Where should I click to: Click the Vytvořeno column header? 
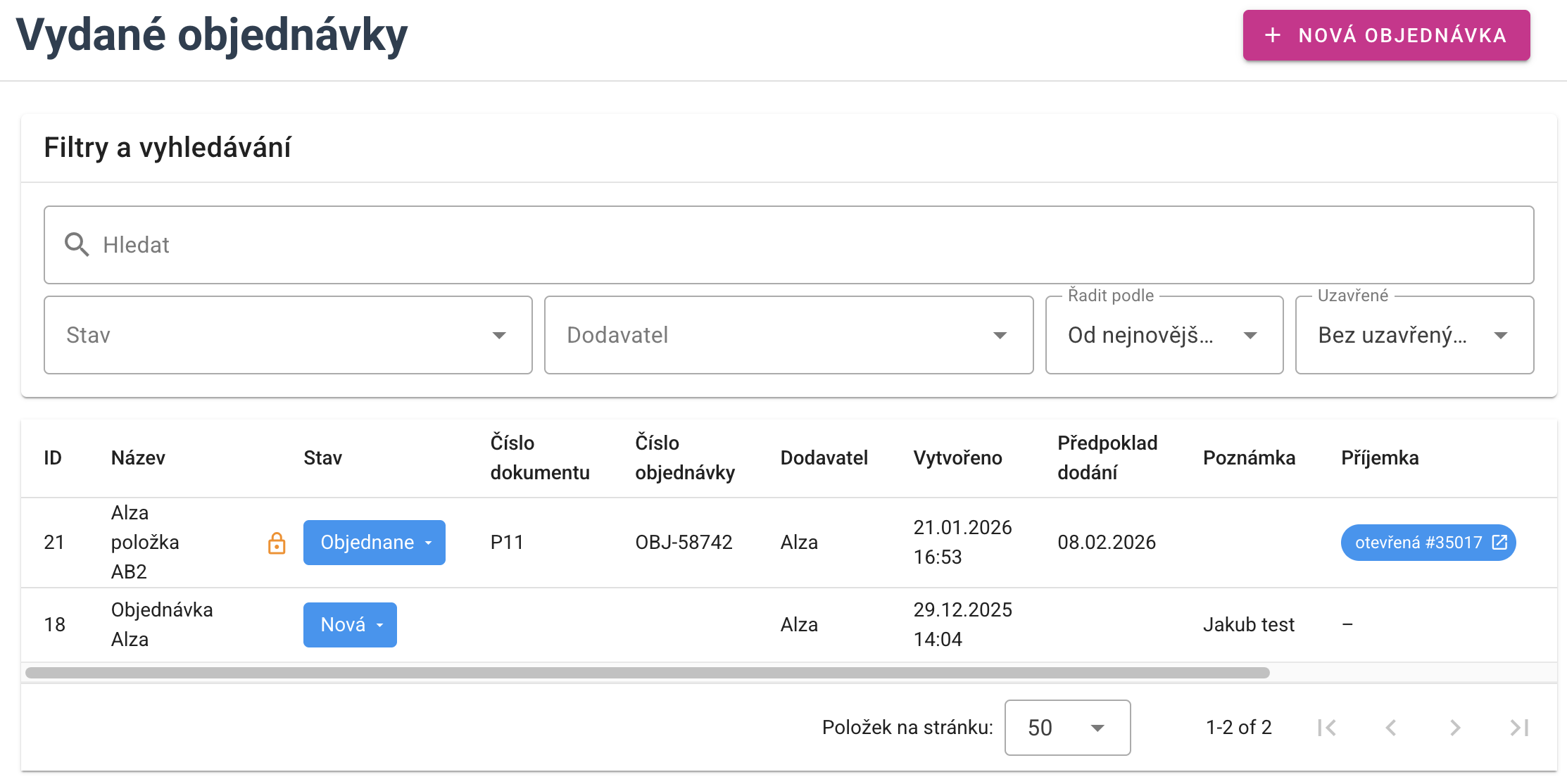(x=957, y=458)
